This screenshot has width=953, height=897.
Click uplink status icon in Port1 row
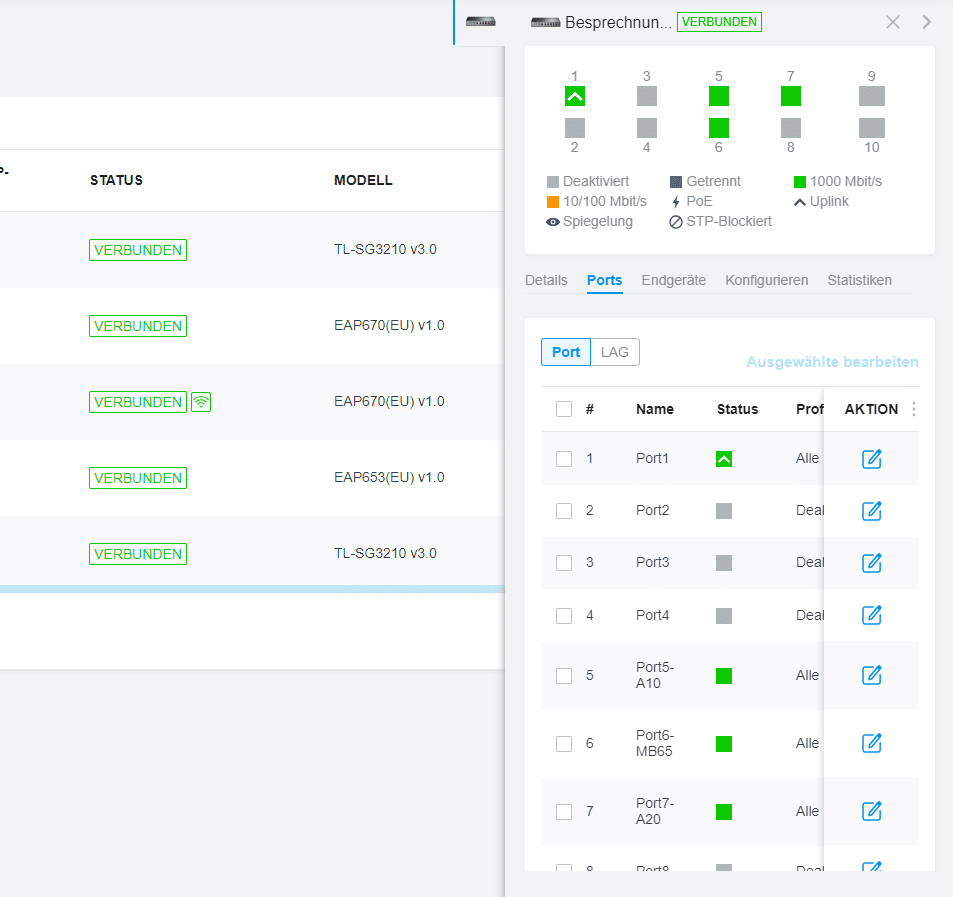[724, 459]
